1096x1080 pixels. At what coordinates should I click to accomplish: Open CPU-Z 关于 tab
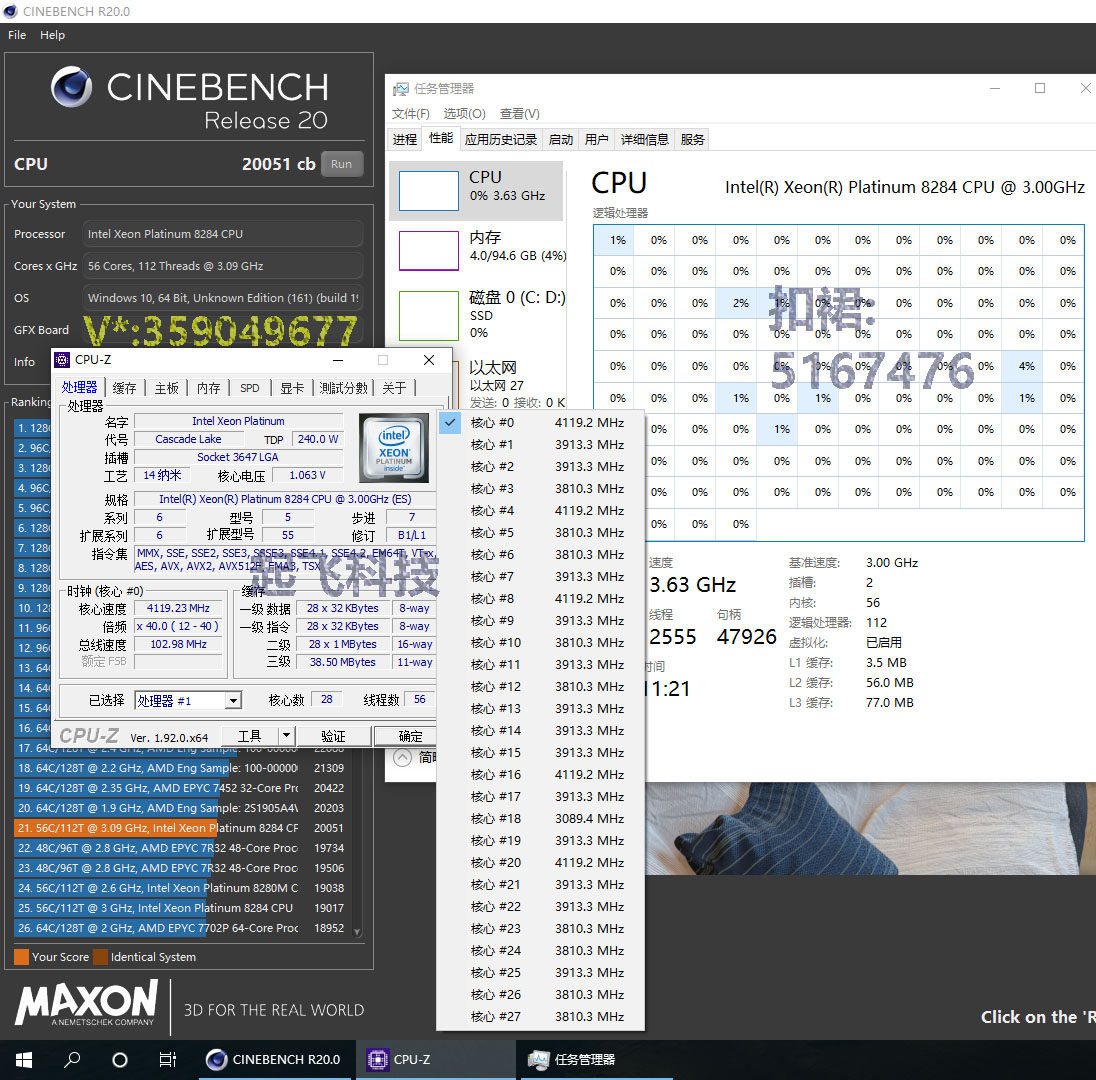tap(394, 388)
